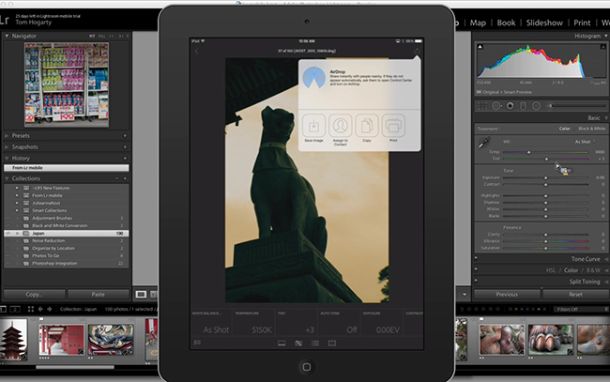The width and height of the screenshot is (610, 382).
Task: Choose Color treatment in Basic panel
Action: coord(564,128)
